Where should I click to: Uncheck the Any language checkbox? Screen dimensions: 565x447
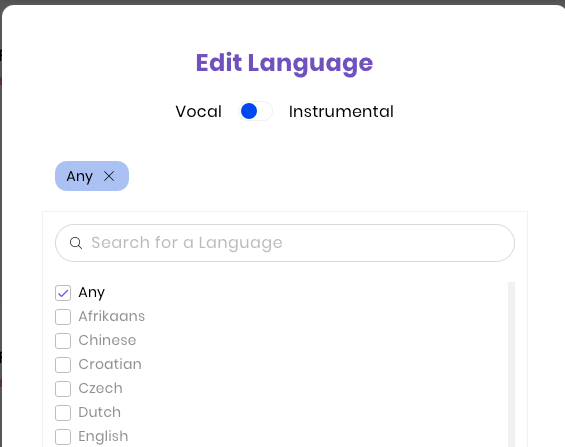63,293
